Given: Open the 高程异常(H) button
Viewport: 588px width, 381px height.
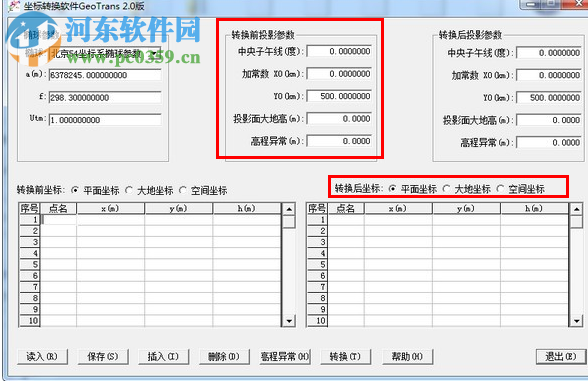Looking at the screenshot, I should (285, 357).
